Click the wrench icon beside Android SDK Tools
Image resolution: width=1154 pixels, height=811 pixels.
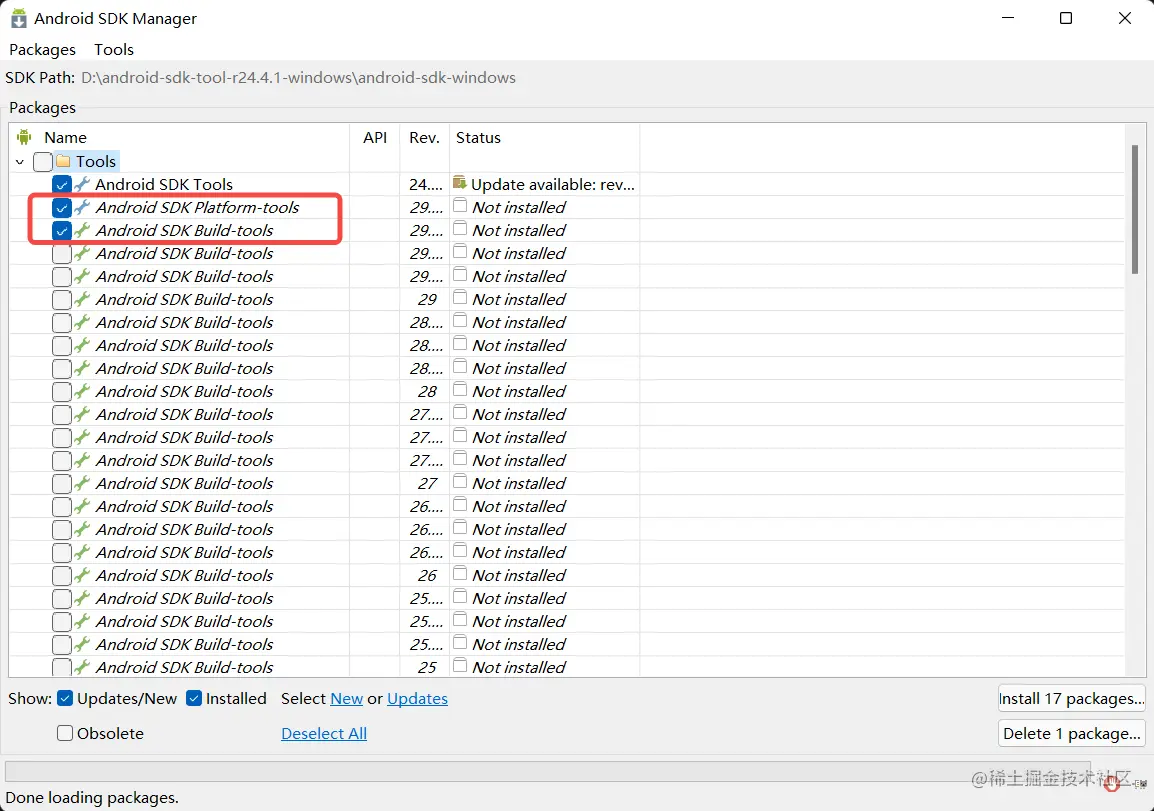(x=82, y=184)
